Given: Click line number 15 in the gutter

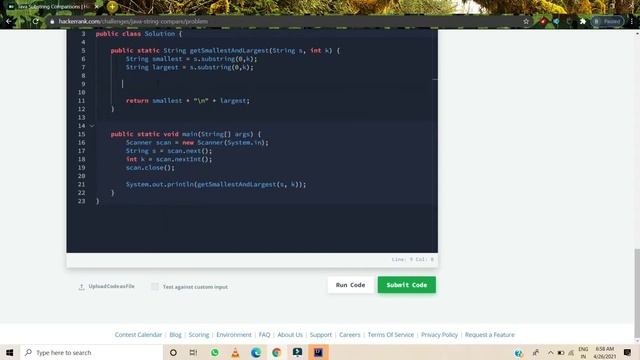Looking at the screenshot, I should [x=82, y=134].
